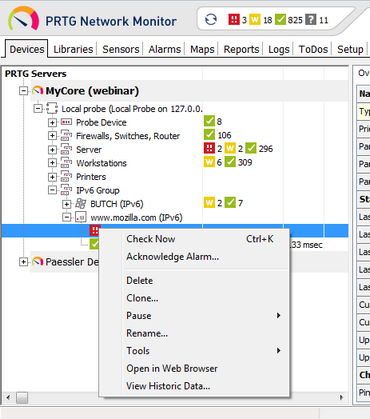Expand the Probe Device node
The height and width of the screenshot is (419, 370).
coord(52,122)
